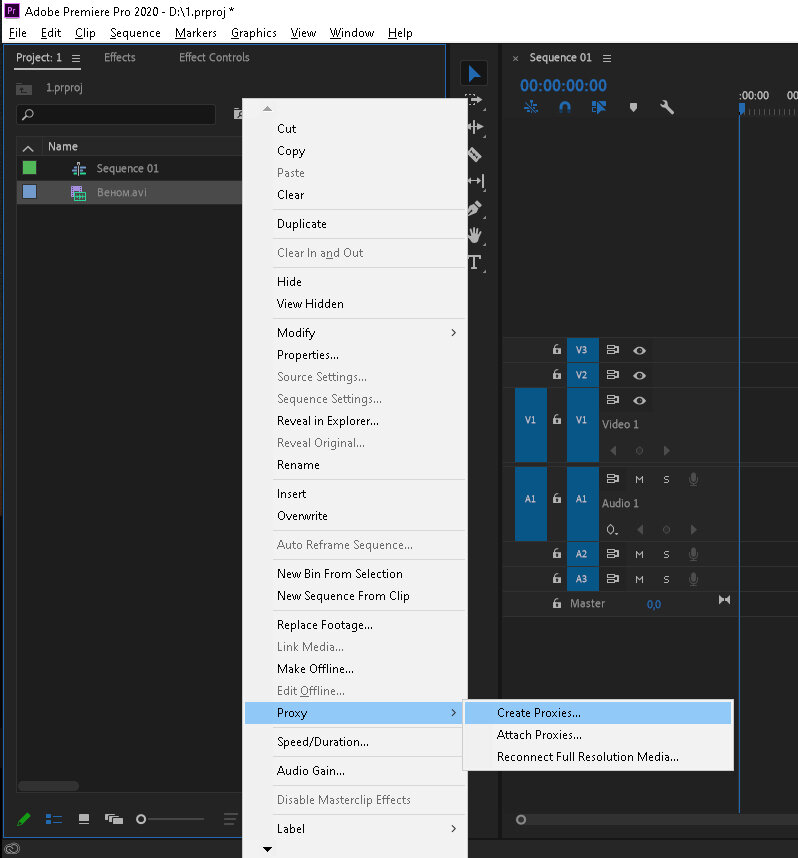Toggle sync lock on track V3
The height and width of the screenshot is (858, 798).
[612, 350]
